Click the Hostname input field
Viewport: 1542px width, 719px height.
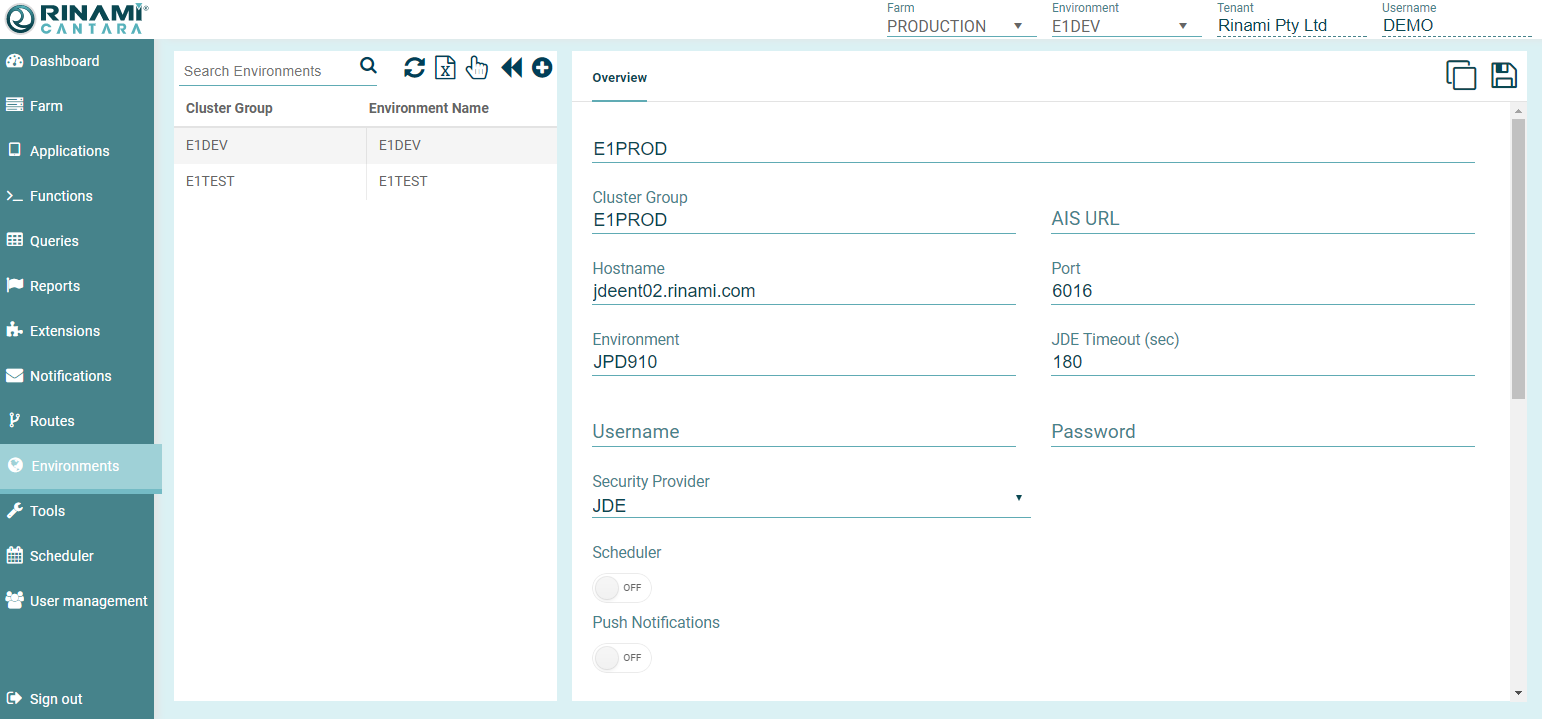pos(803,291)
